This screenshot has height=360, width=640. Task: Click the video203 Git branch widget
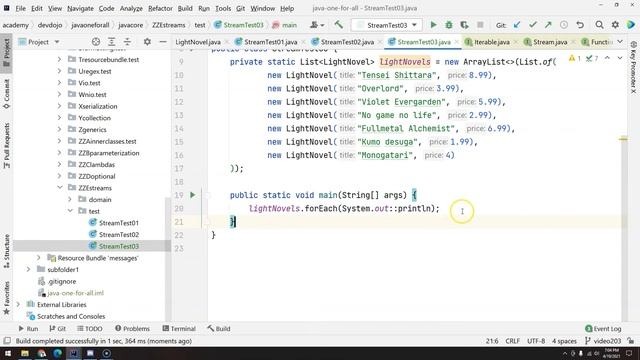point(603,341)
